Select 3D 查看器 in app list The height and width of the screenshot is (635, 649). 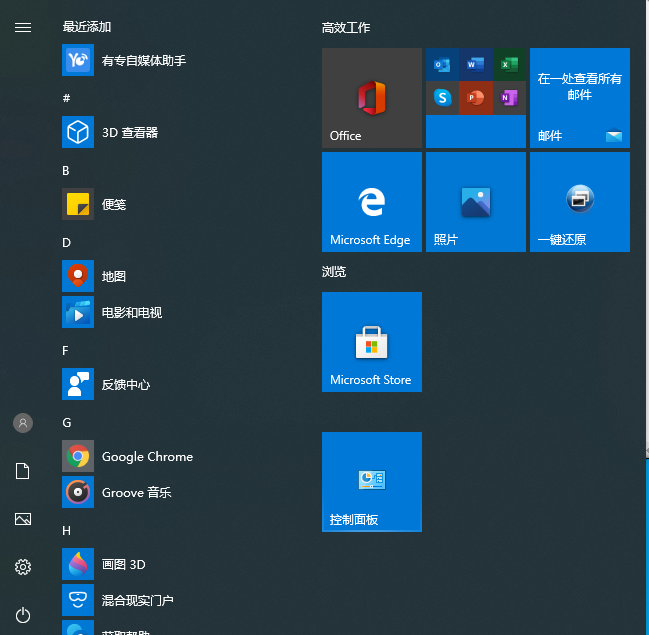click(129, 133)
